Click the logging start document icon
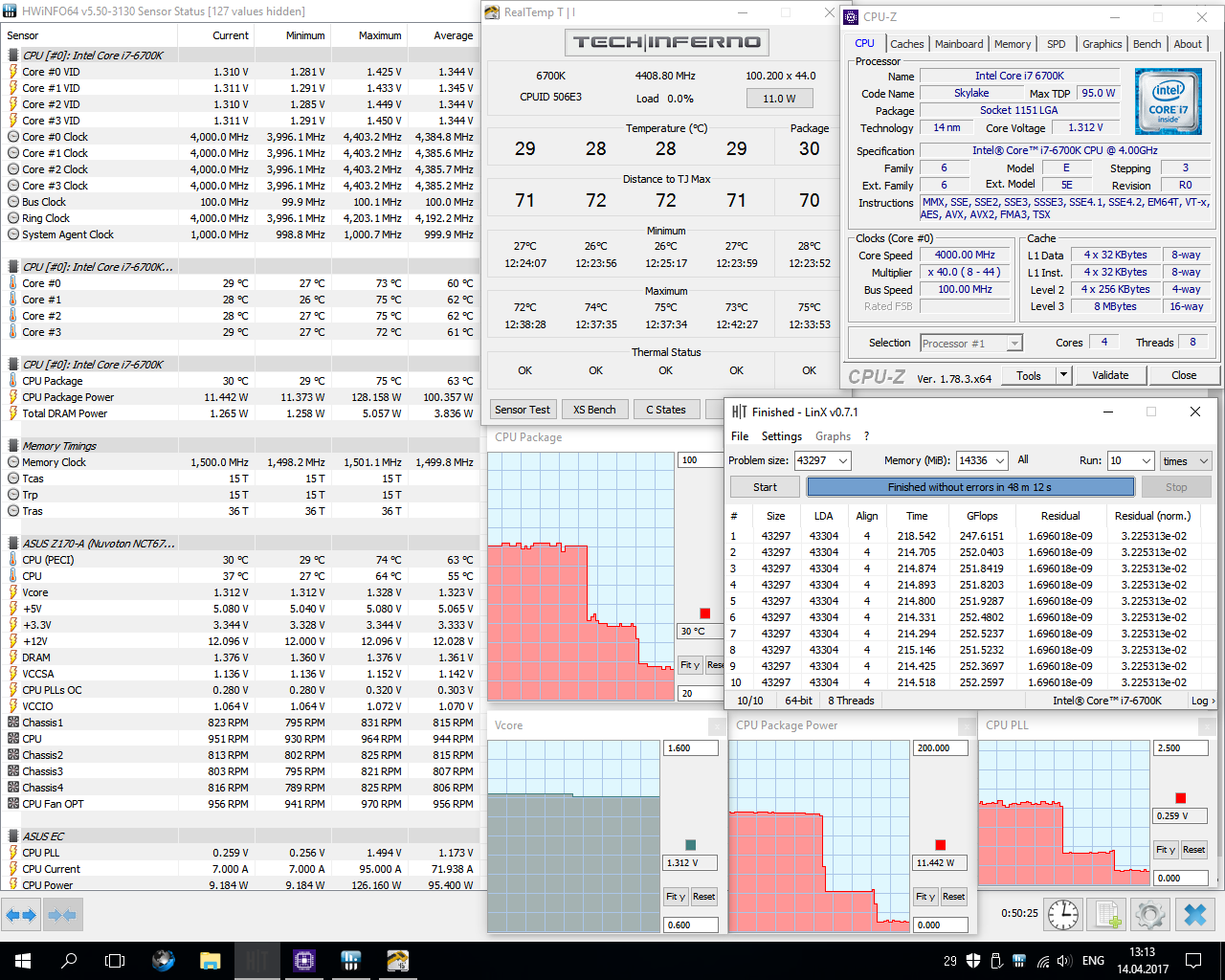This screenshot has width=1225, height=980. 1107,915
